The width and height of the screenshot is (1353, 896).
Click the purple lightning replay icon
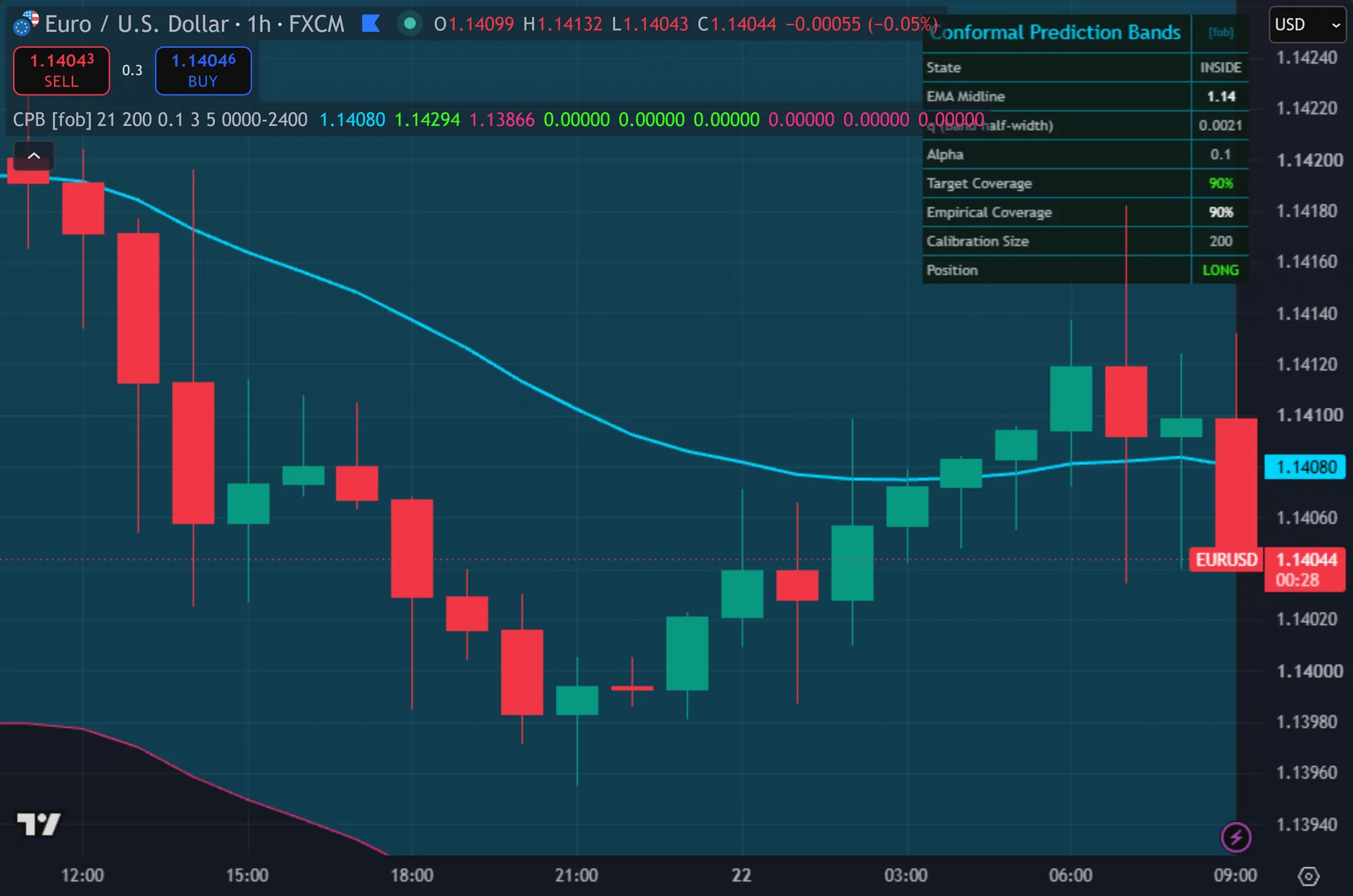1235,837
